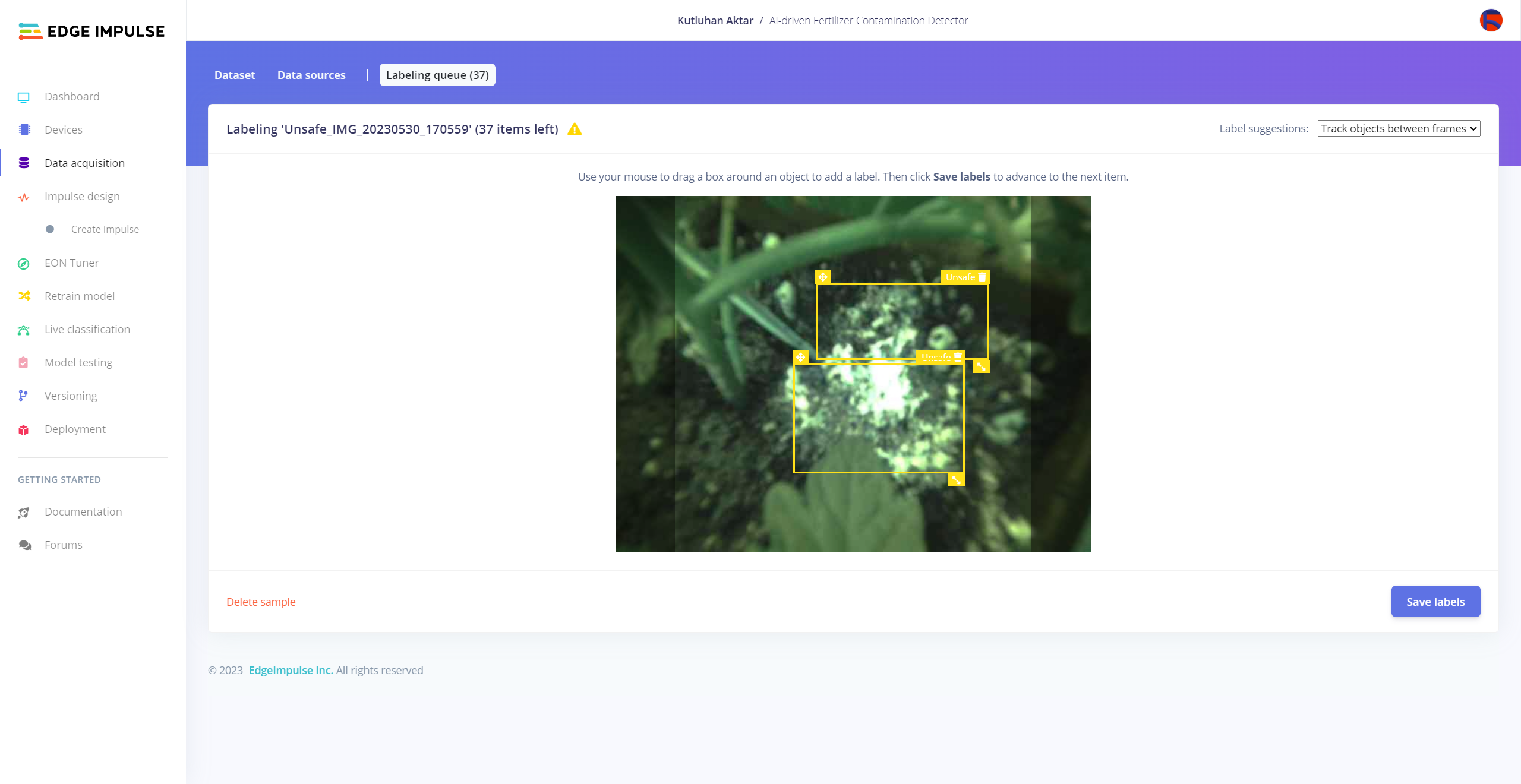Go to Create impulse in the sidebar
Screen dimensions: 1521x784
pyautogui.click(x=105, y=229)
